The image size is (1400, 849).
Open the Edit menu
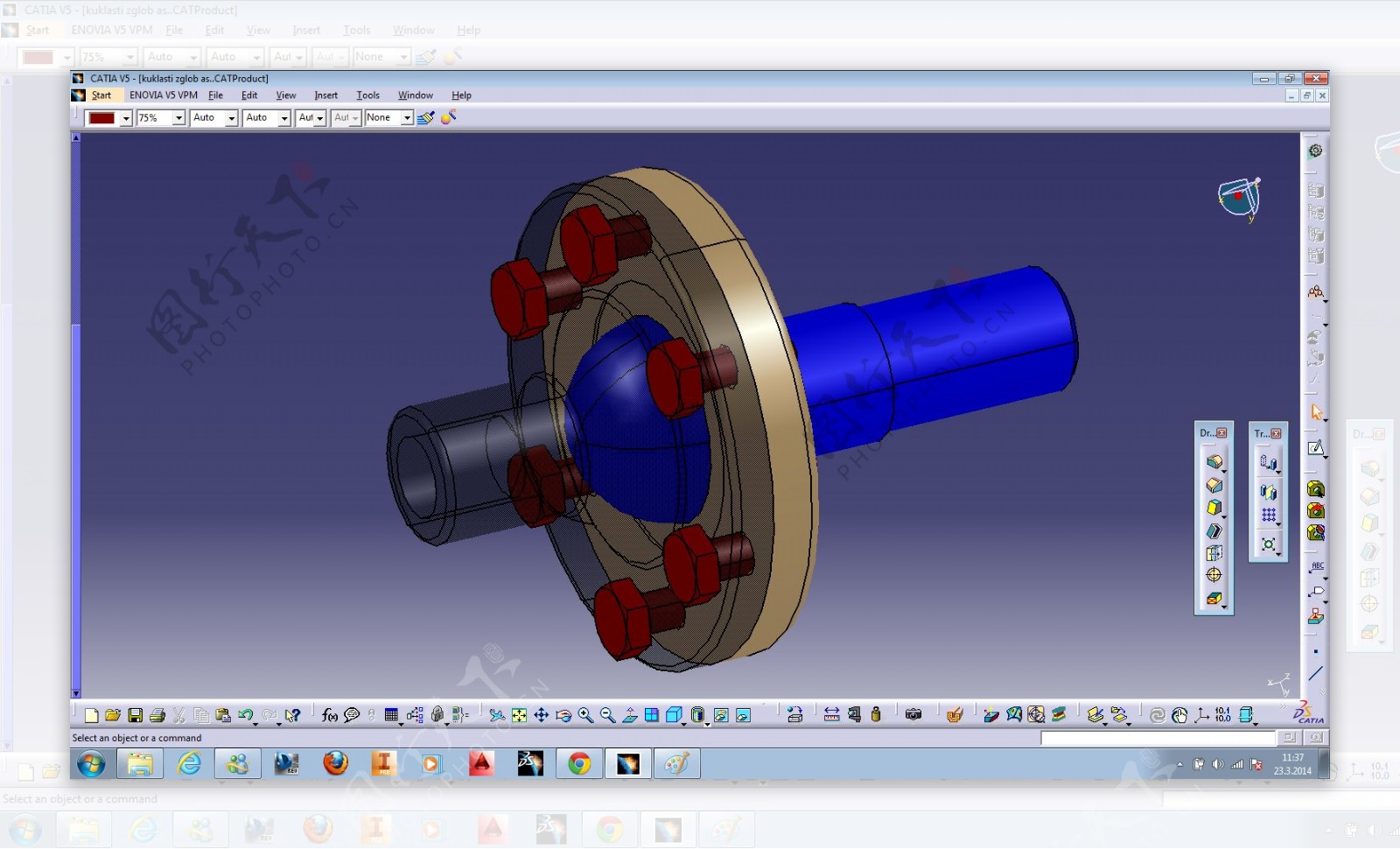[x=249, y=95]
